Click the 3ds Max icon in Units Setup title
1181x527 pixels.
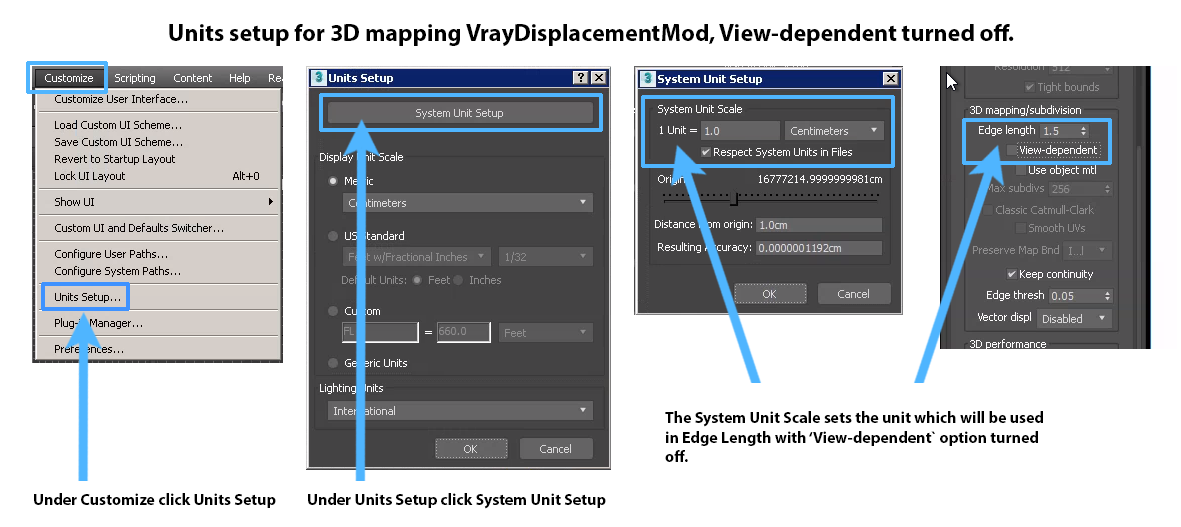coord(319,78)
